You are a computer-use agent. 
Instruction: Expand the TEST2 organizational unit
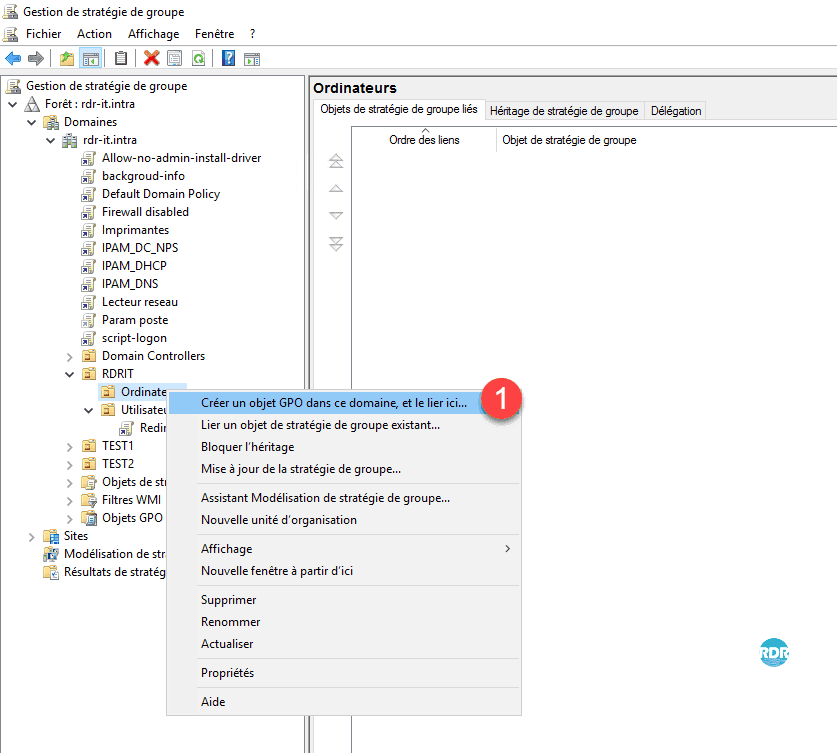pos(69,464)
